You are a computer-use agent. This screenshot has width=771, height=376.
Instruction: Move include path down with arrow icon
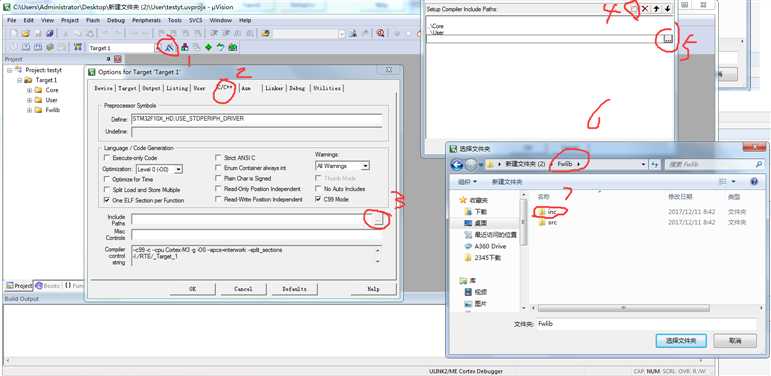click(667, 9)
